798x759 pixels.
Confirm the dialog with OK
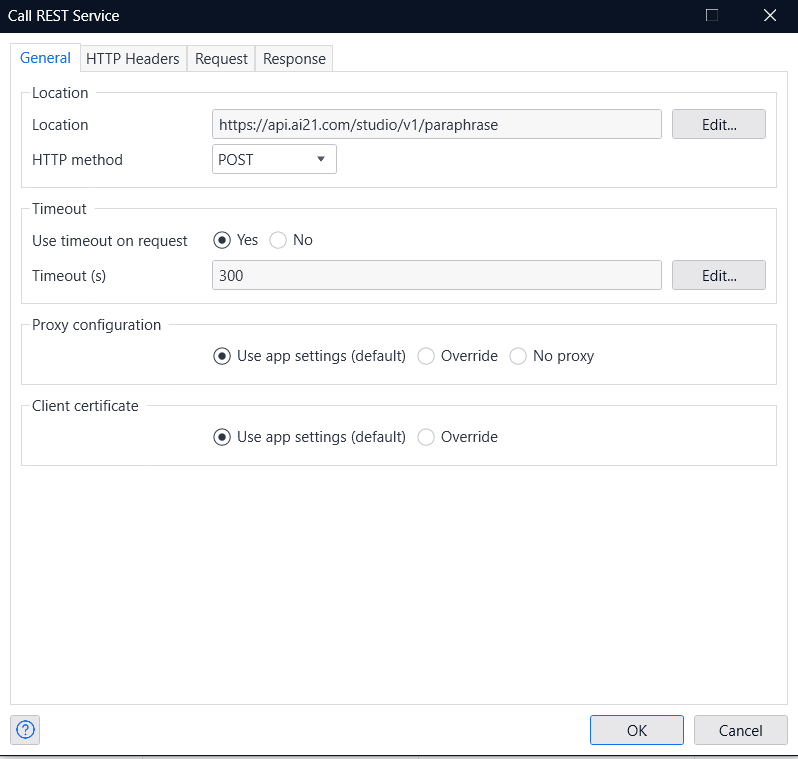pos(637,730)
